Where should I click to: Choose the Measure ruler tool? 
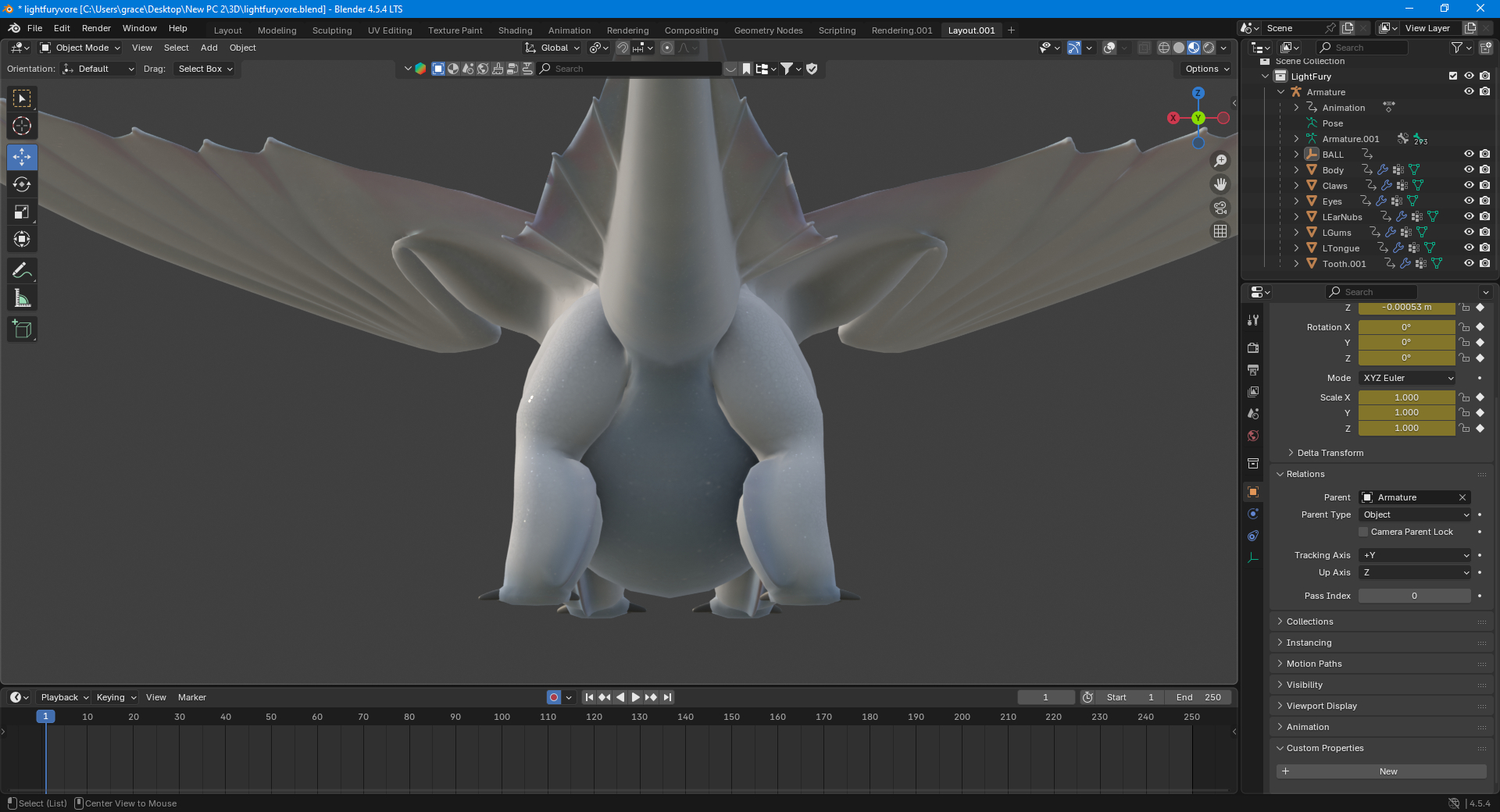pos(22,298)
